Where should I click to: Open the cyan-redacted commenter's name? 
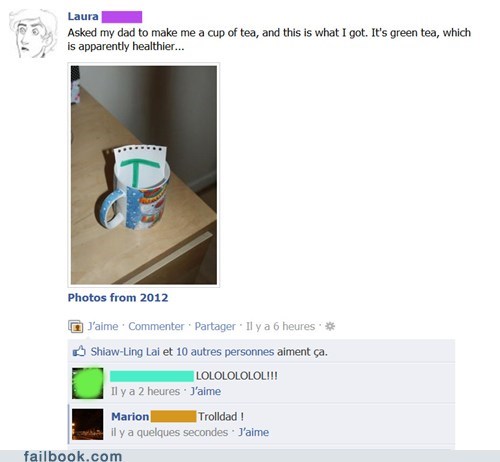pos(152,376)
